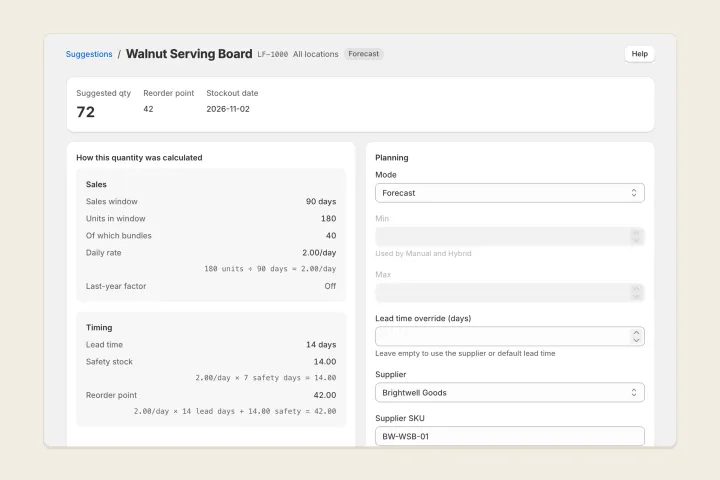Increase lead time override with stepper arrows
720x480 pixels.
pyautogui.click(x=636, y=333)
